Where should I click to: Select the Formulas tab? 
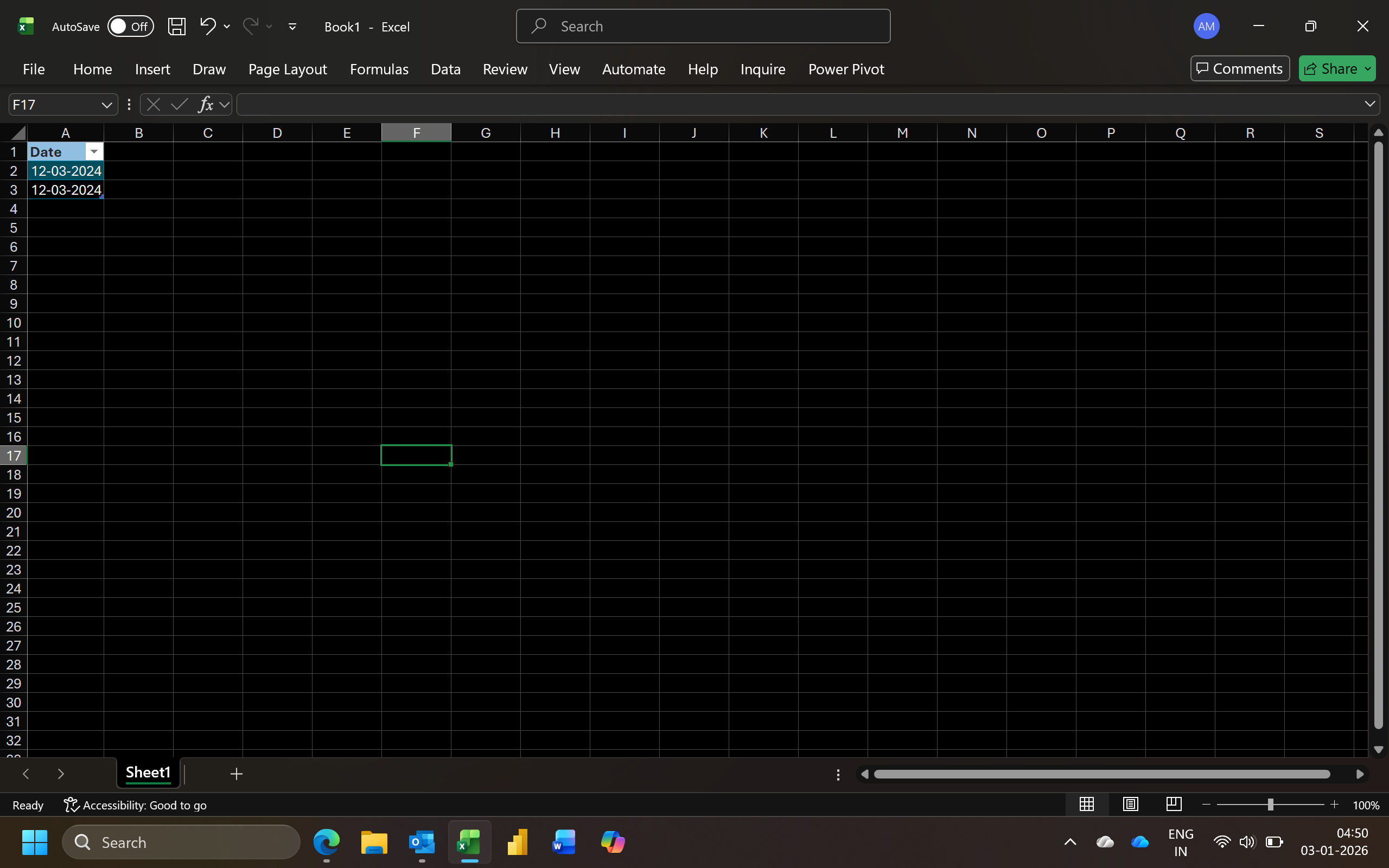(379, 69)
